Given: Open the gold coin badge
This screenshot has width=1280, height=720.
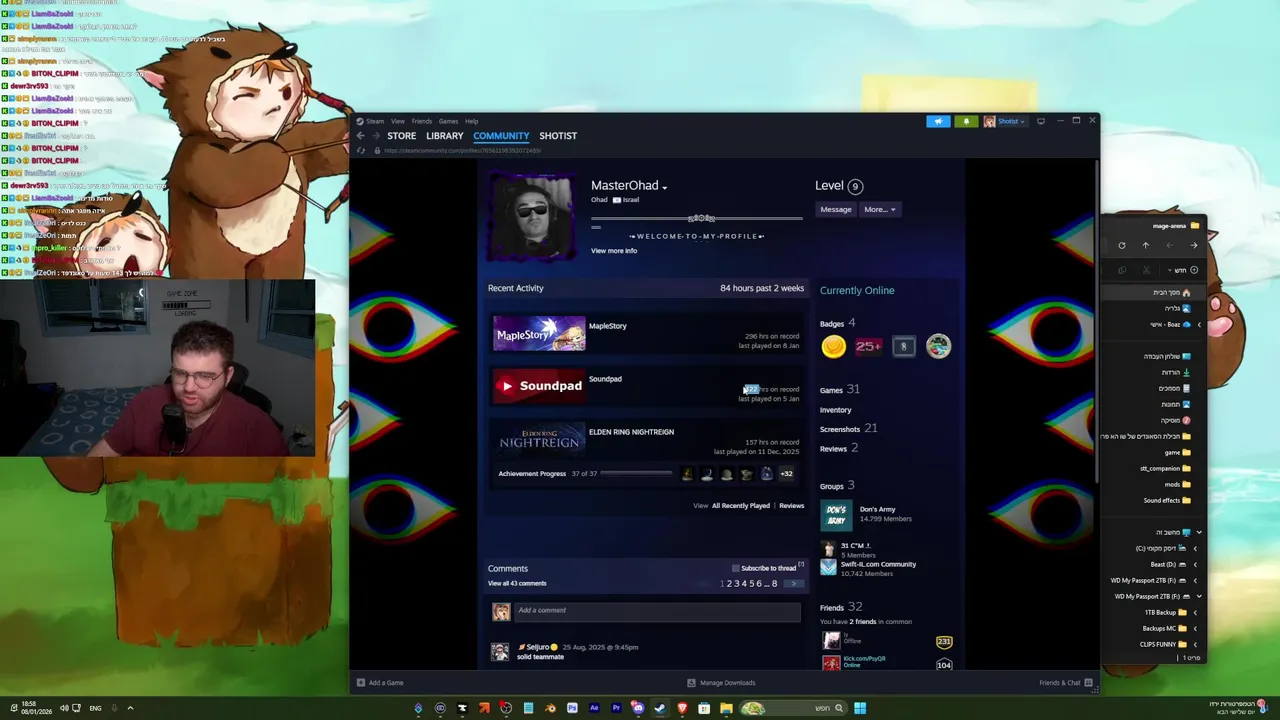Looking at the screenshot, I should [x=833, y=346].
